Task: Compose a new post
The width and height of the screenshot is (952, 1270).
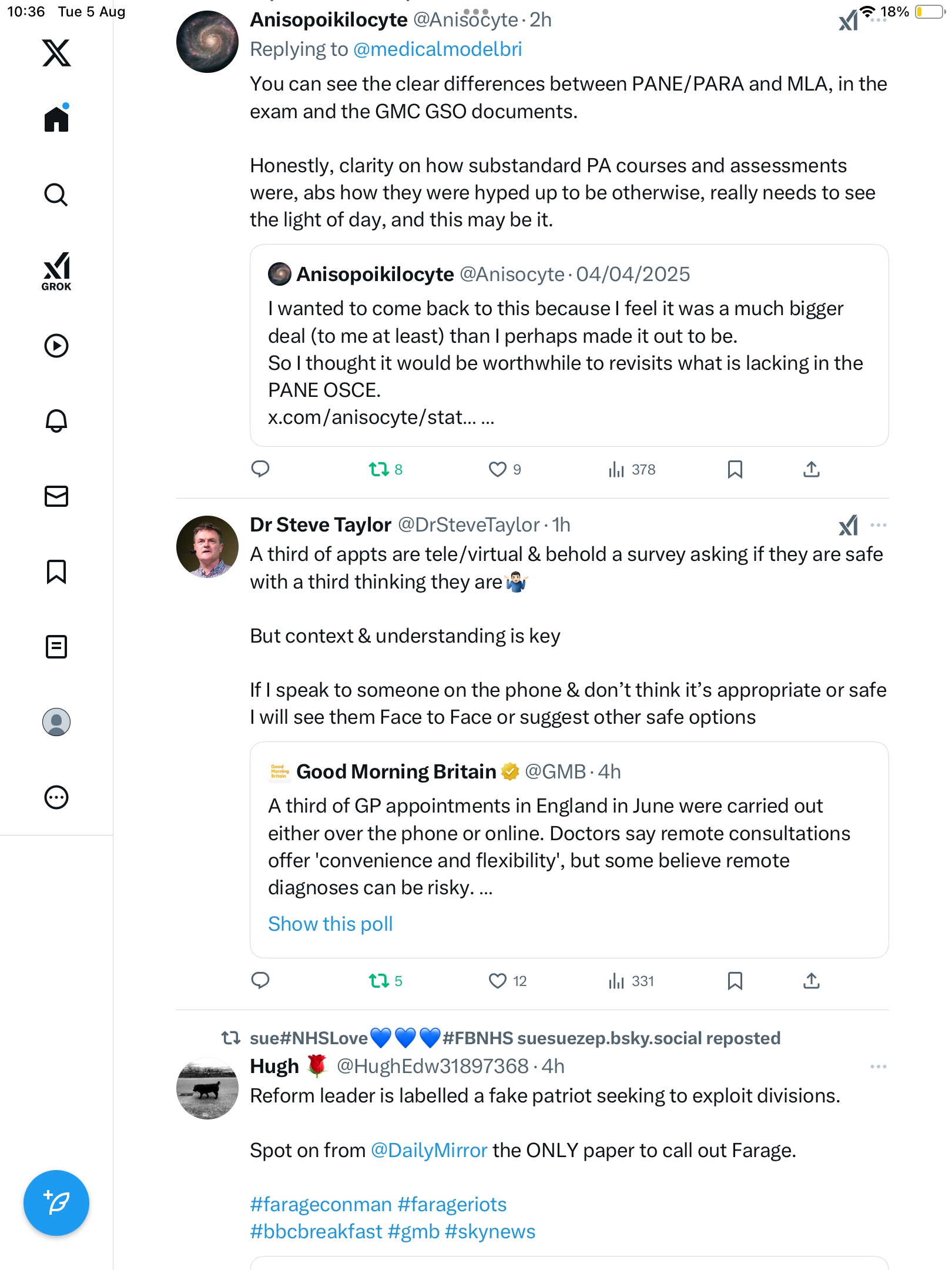Action: pos(56,1203)
